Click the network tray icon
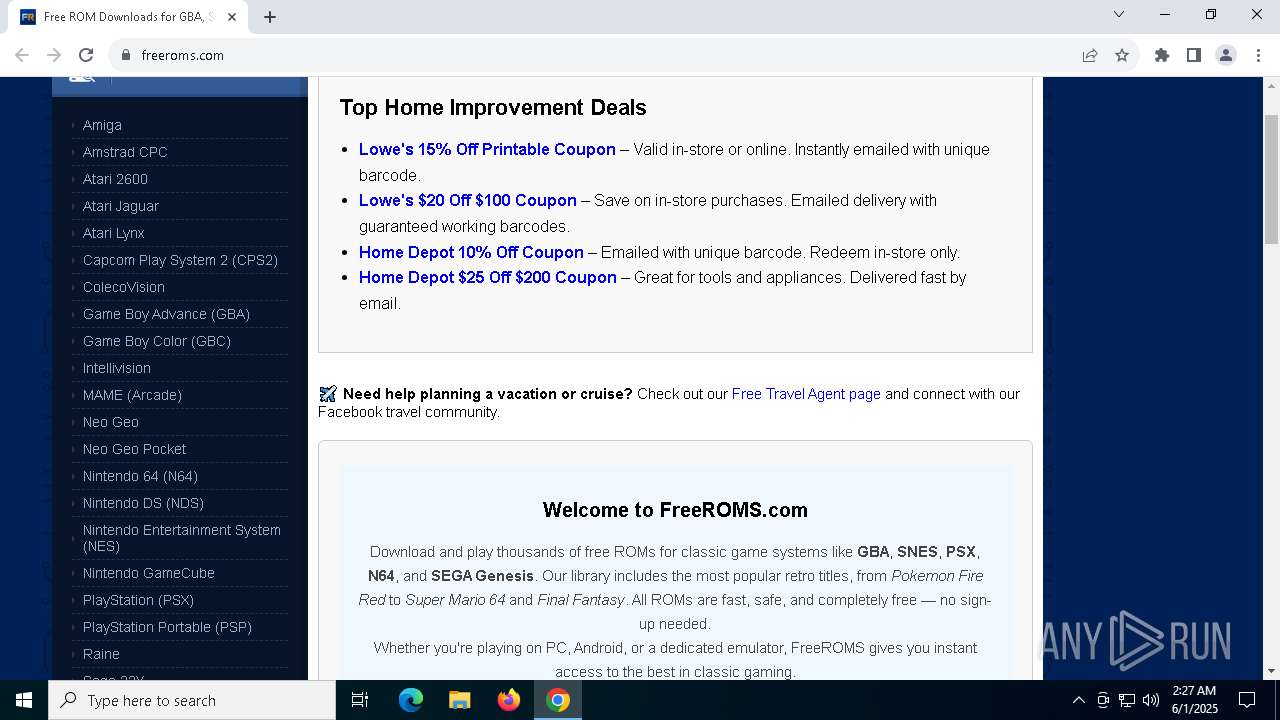Screen dimensions: 1280x720 pos(1127,700)
